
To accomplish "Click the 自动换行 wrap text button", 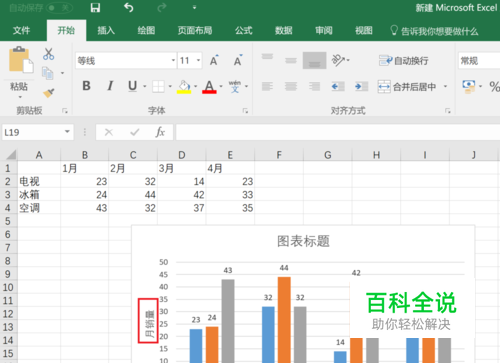I will click(404, 61).
